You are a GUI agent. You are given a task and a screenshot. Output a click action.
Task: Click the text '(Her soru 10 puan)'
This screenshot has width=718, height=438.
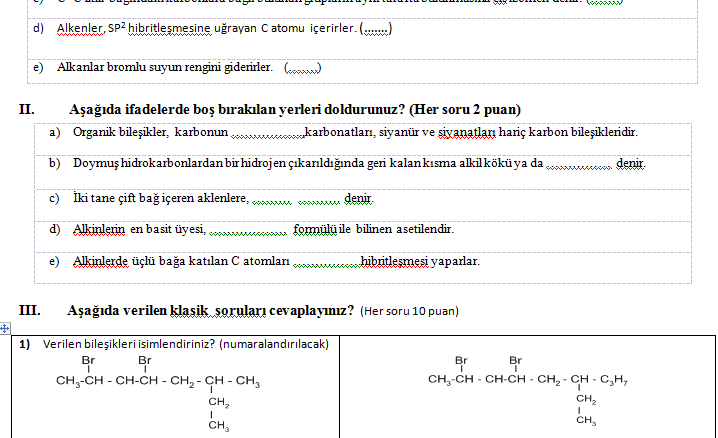410,312
